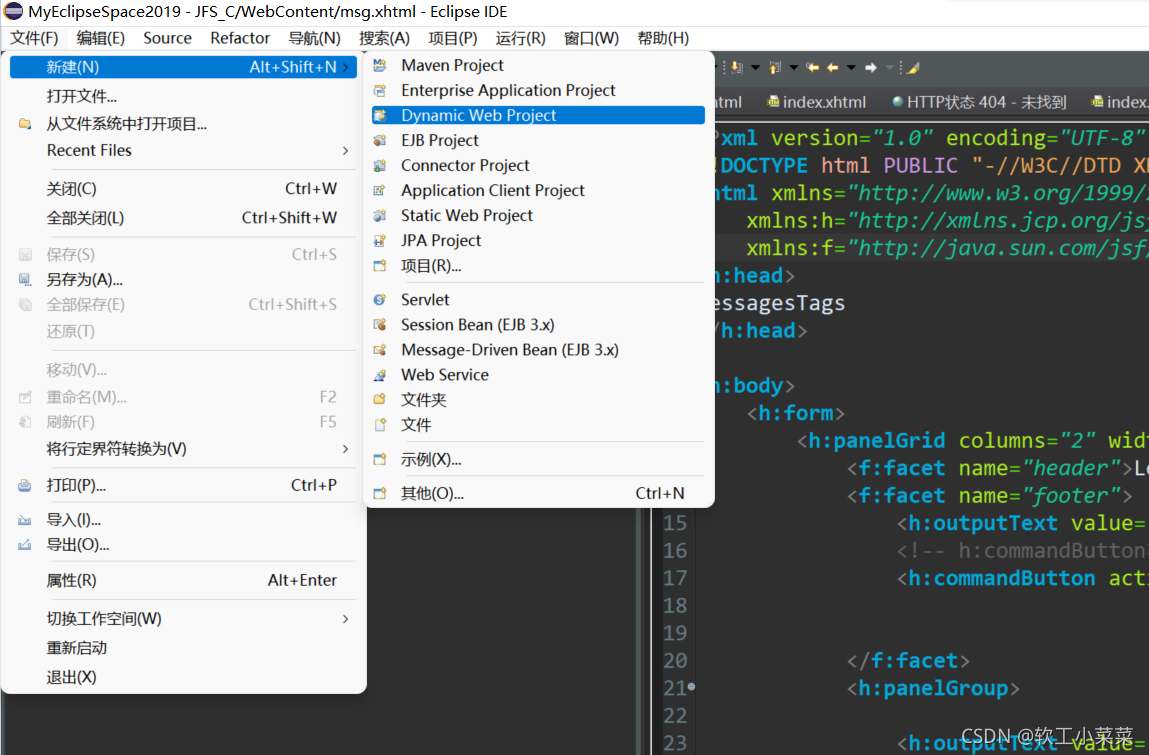Toggle the Mark Occurrences highlighter icon
Image resolution: width=1149 pixels, height=755 pixels.
click(x=911, y=67)
